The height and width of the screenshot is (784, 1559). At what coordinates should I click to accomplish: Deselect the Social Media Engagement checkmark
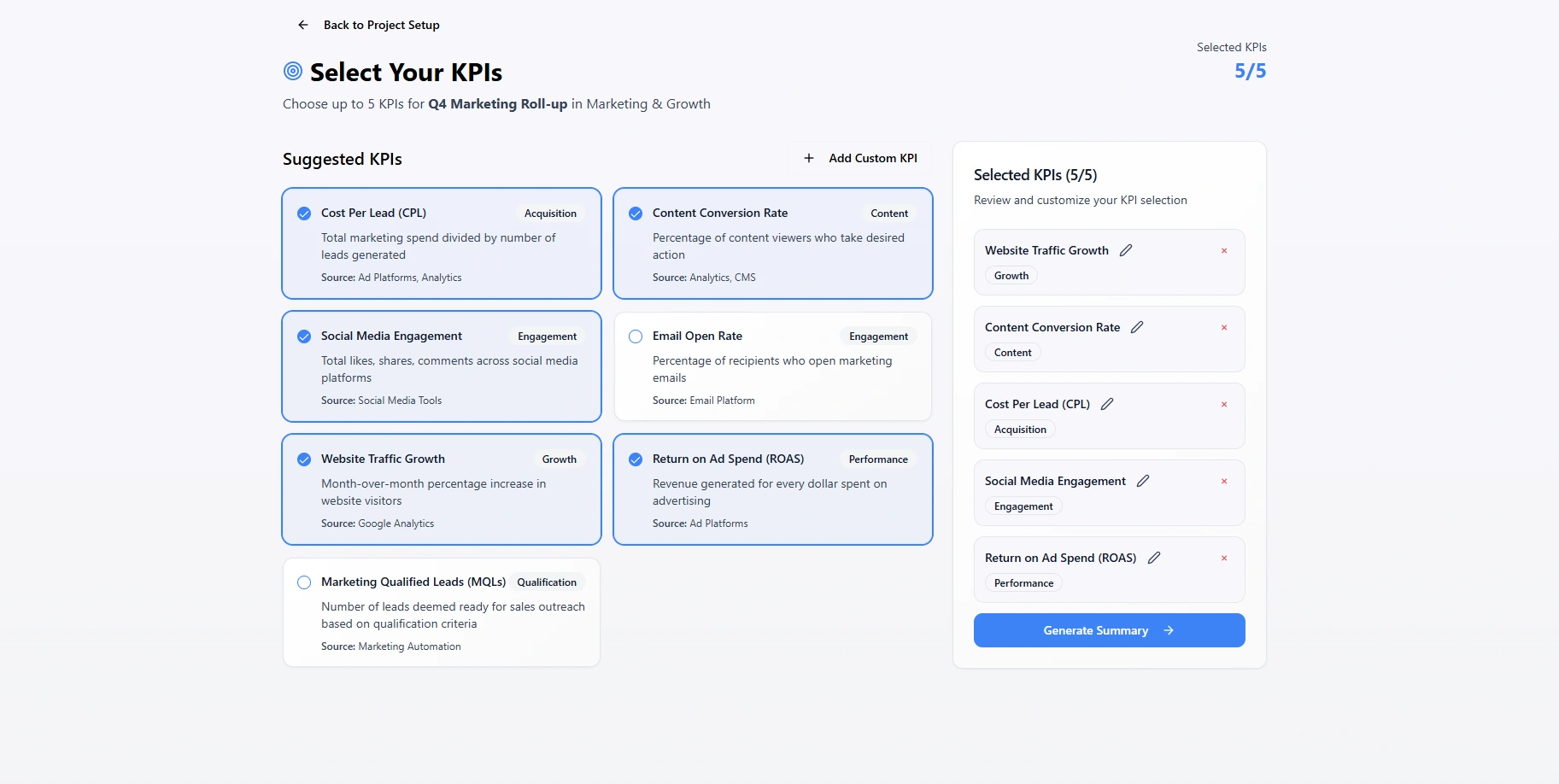tap(304, 336)
